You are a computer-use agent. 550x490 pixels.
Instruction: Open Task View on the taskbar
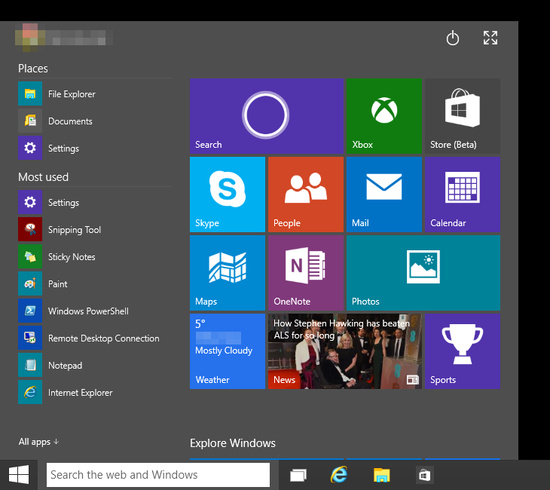pos(298,475)
